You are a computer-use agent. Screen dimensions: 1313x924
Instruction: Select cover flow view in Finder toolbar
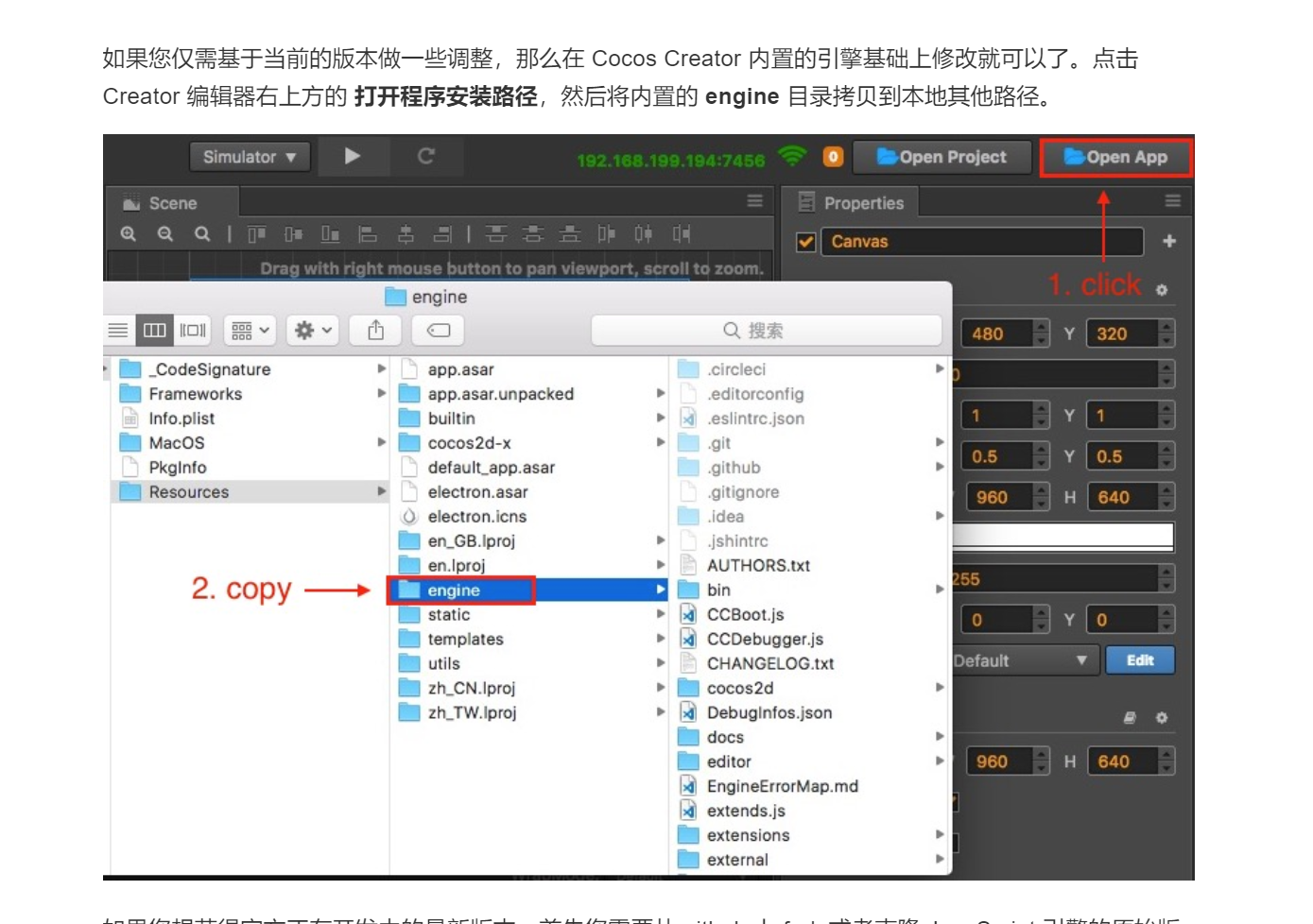tap(193, 330)
